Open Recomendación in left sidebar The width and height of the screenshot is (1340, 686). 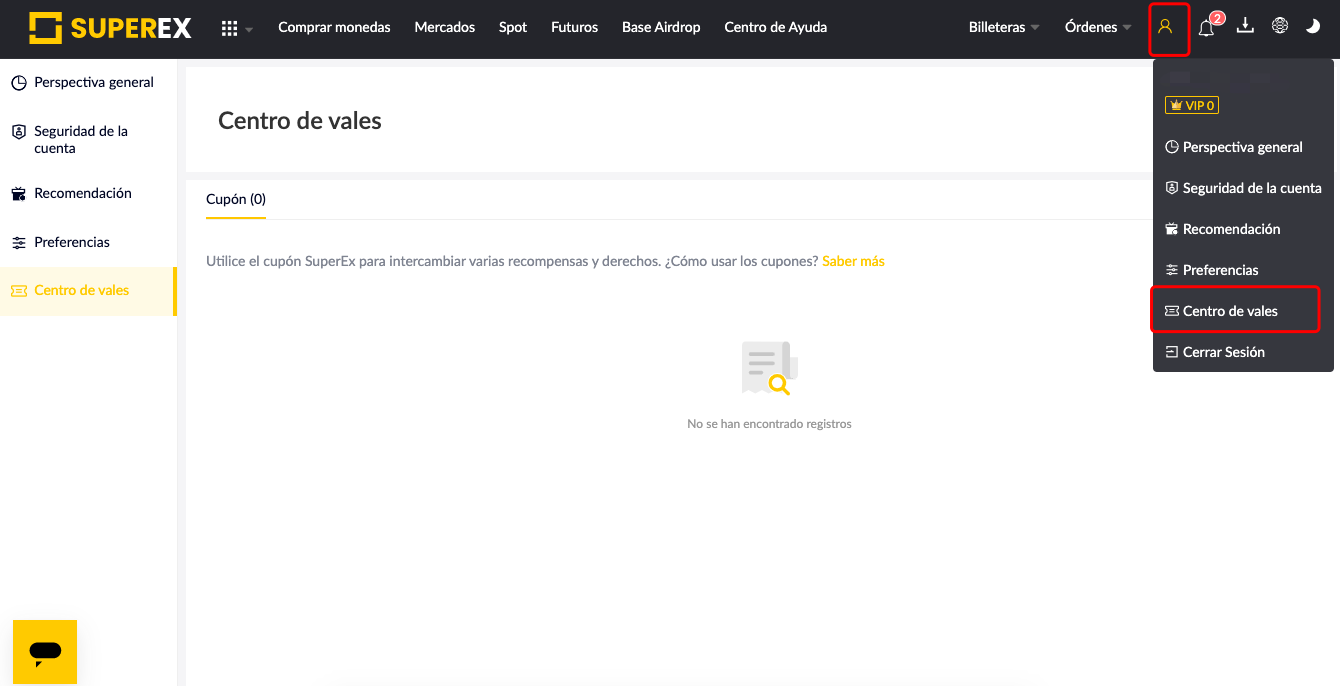[x=88, y=193]
